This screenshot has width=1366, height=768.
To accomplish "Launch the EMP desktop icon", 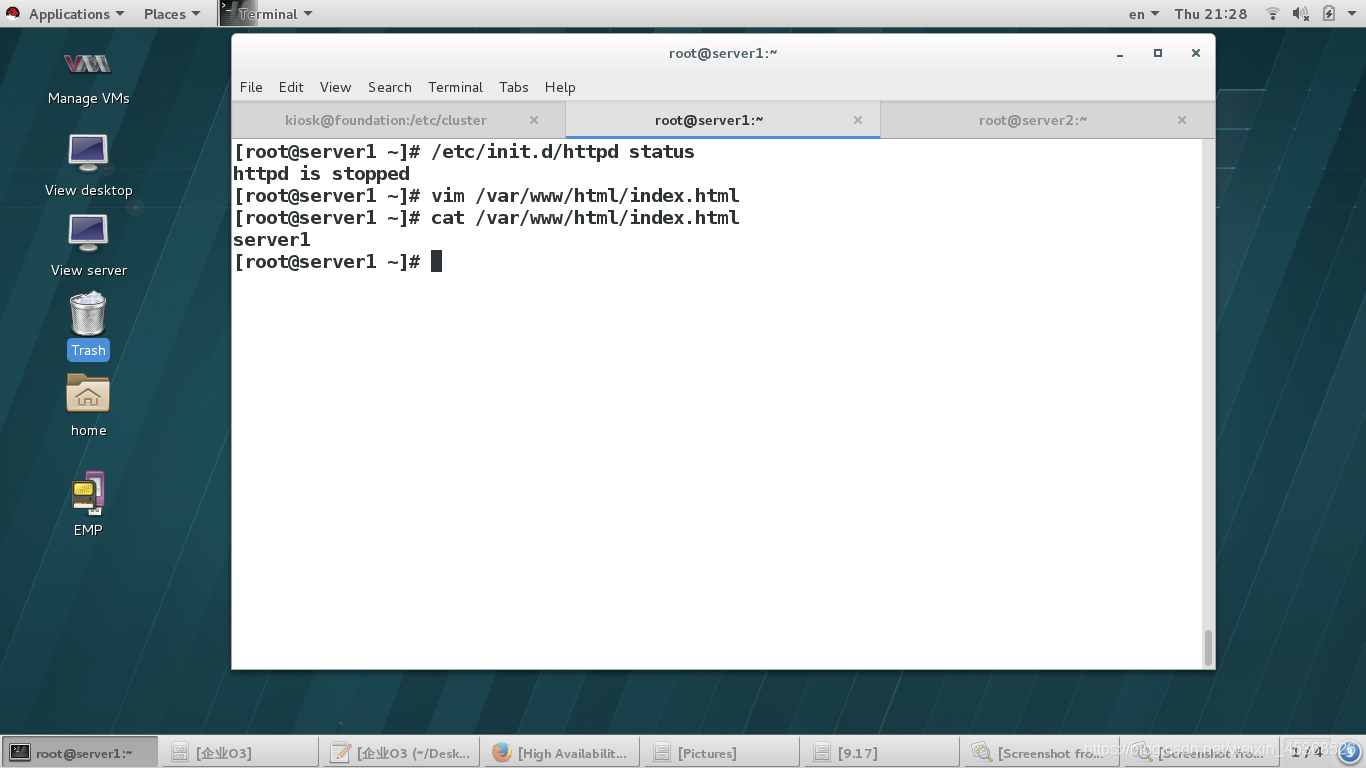I will (x=88, y=503).
